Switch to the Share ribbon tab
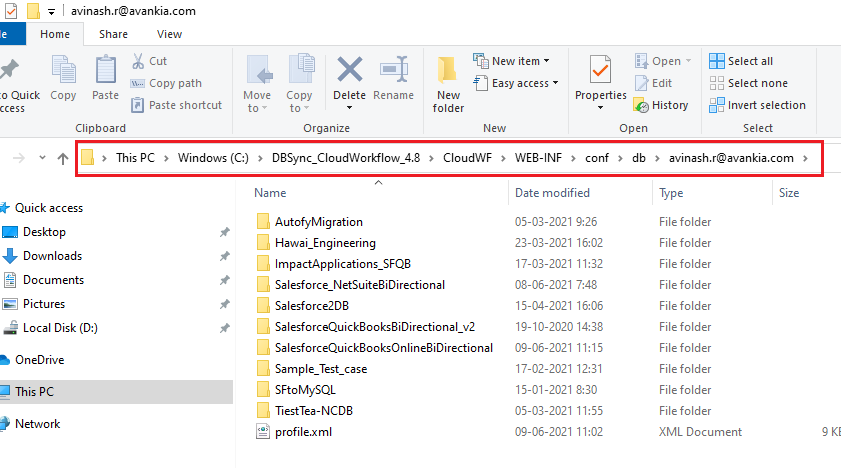Screen dimensions: 841x468 (x=113, y=34)
